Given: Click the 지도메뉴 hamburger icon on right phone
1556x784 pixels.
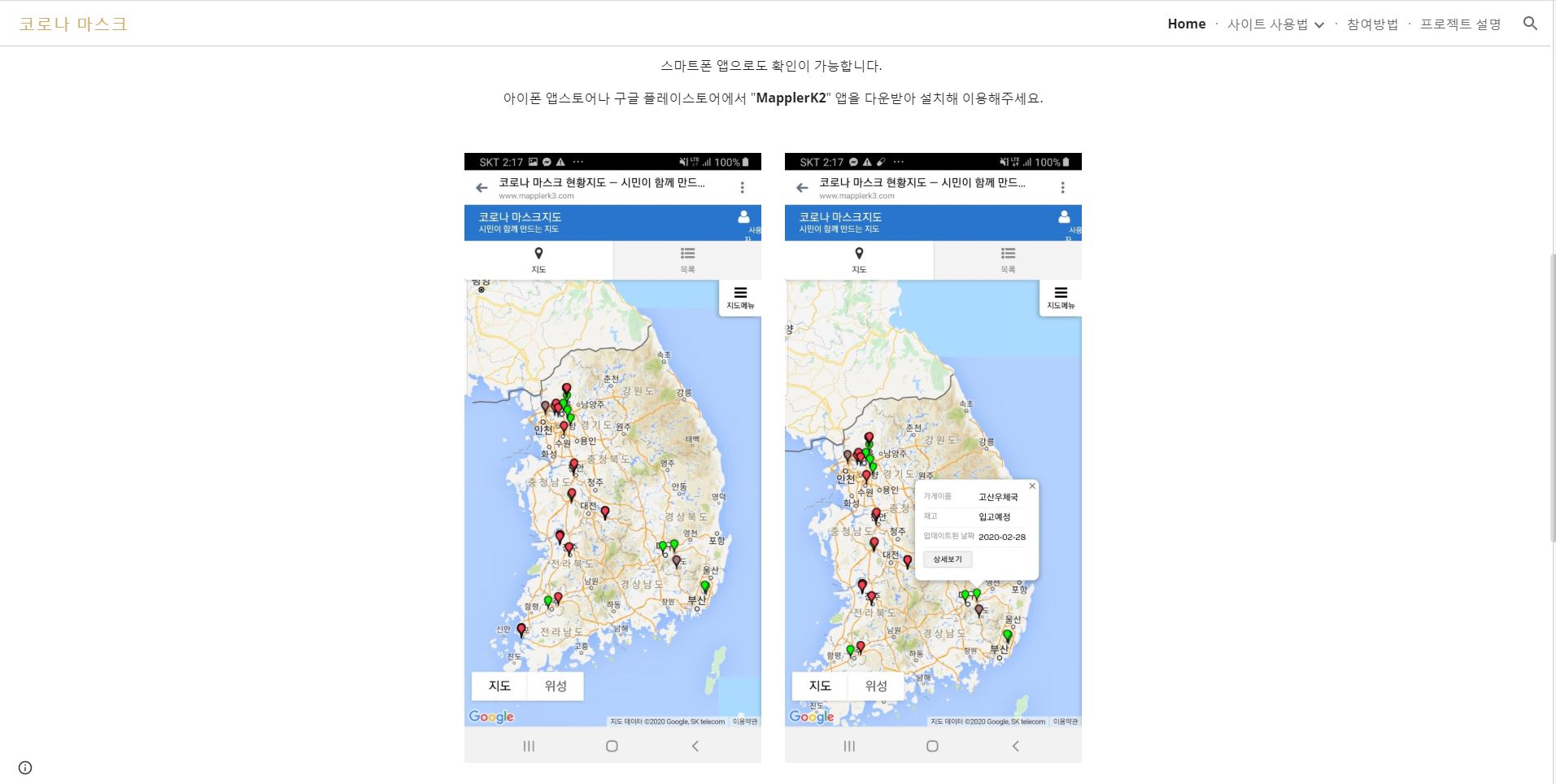Looking at the screenshot, I should pyautogui.click(x=1061, y=297).
